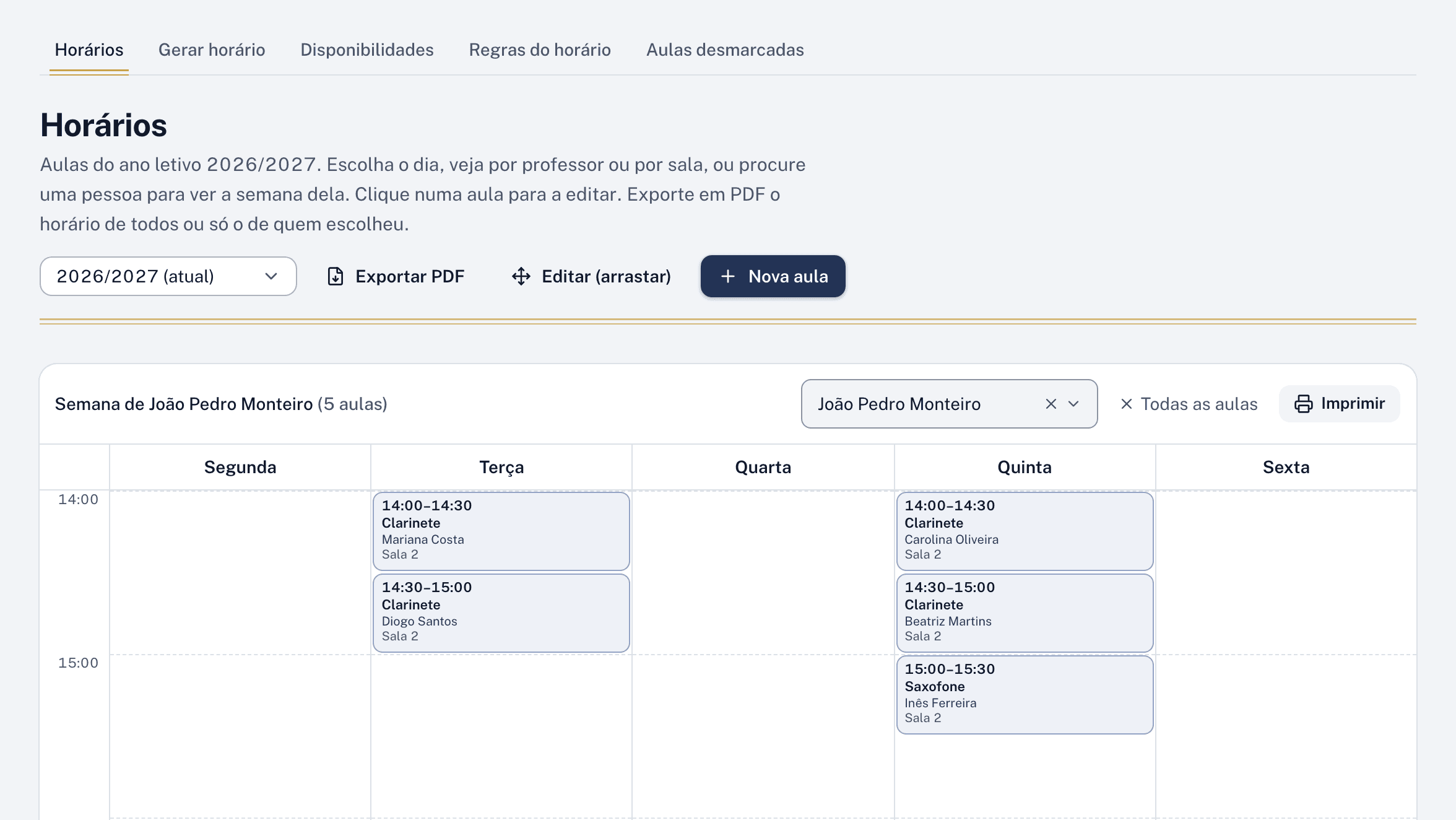Show Todas as aulas

[x=1189, y=404]
